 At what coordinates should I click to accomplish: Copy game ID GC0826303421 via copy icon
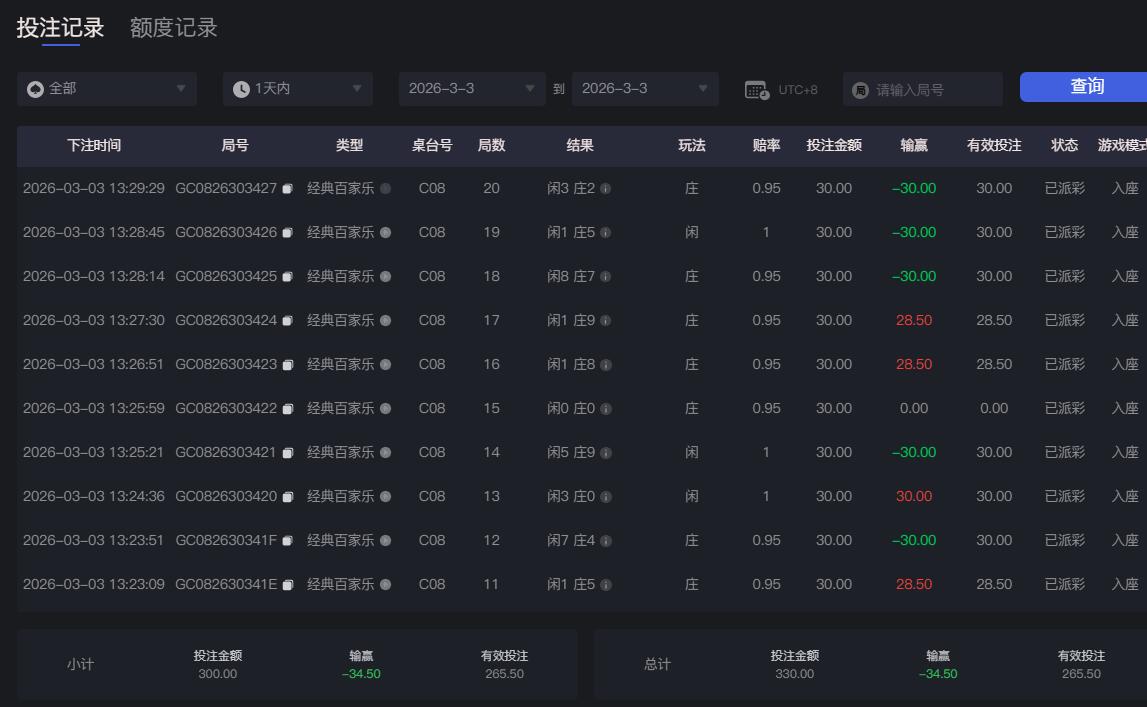(287, 452)
